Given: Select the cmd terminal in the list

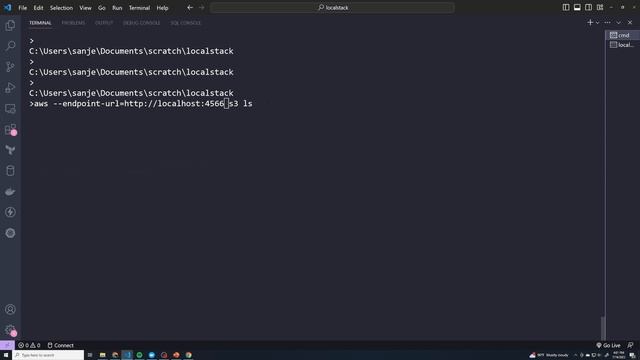Looking at the screenshot, I should (622, 35).
